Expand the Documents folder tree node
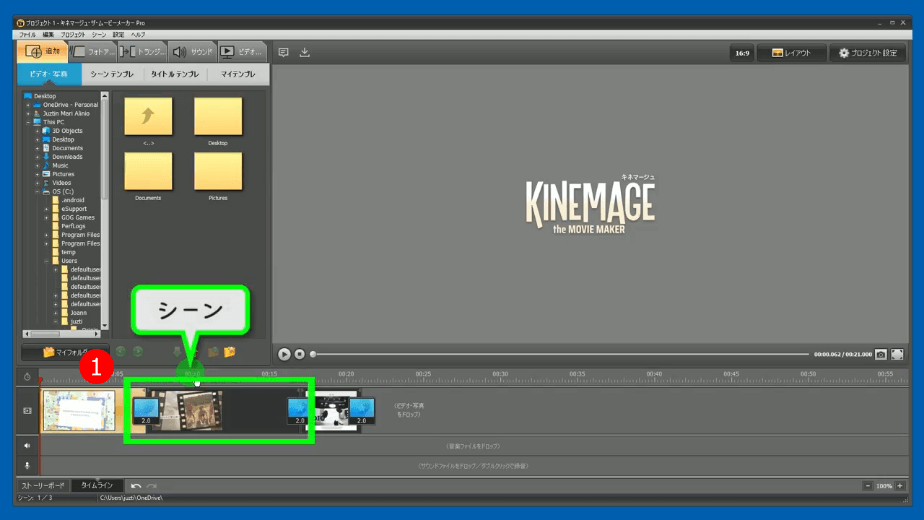The height and width of the screenshot is (520, 924). coord(37,148)
